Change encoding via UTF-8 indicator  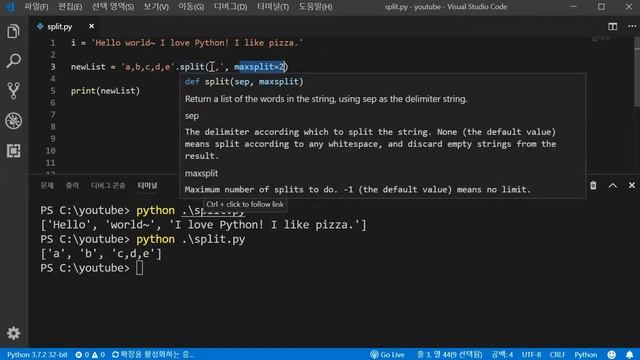[531, 355]
